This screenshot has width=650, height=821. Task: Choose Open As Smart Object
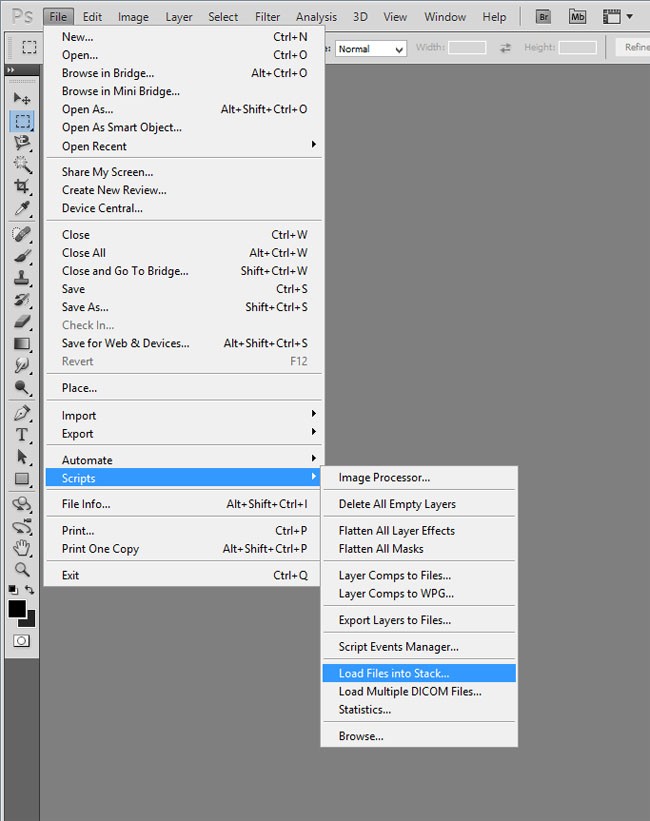[183, 127]
